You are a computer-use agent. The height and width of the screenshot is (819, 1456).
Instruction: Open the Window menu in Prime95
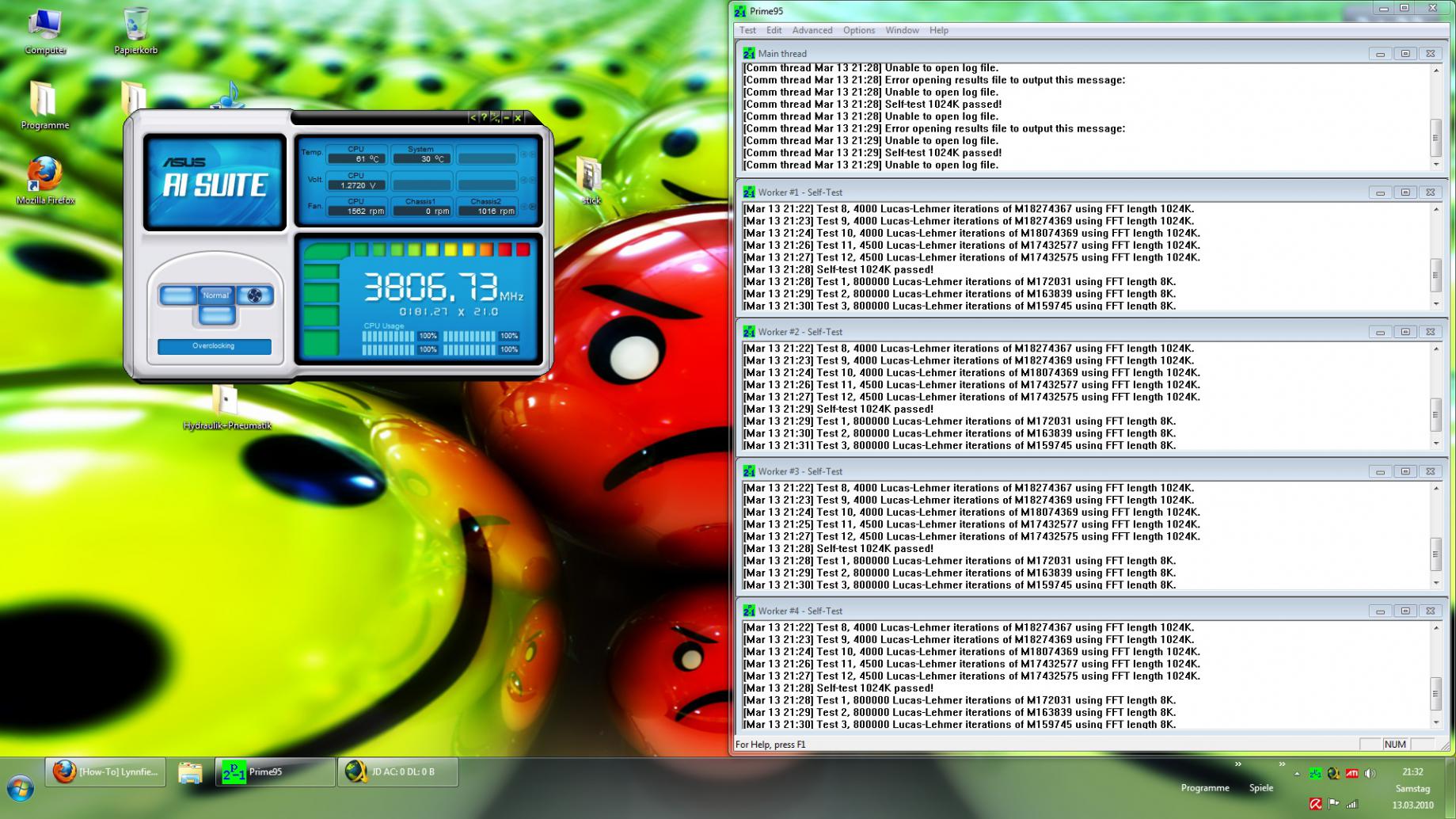(902, 30)
